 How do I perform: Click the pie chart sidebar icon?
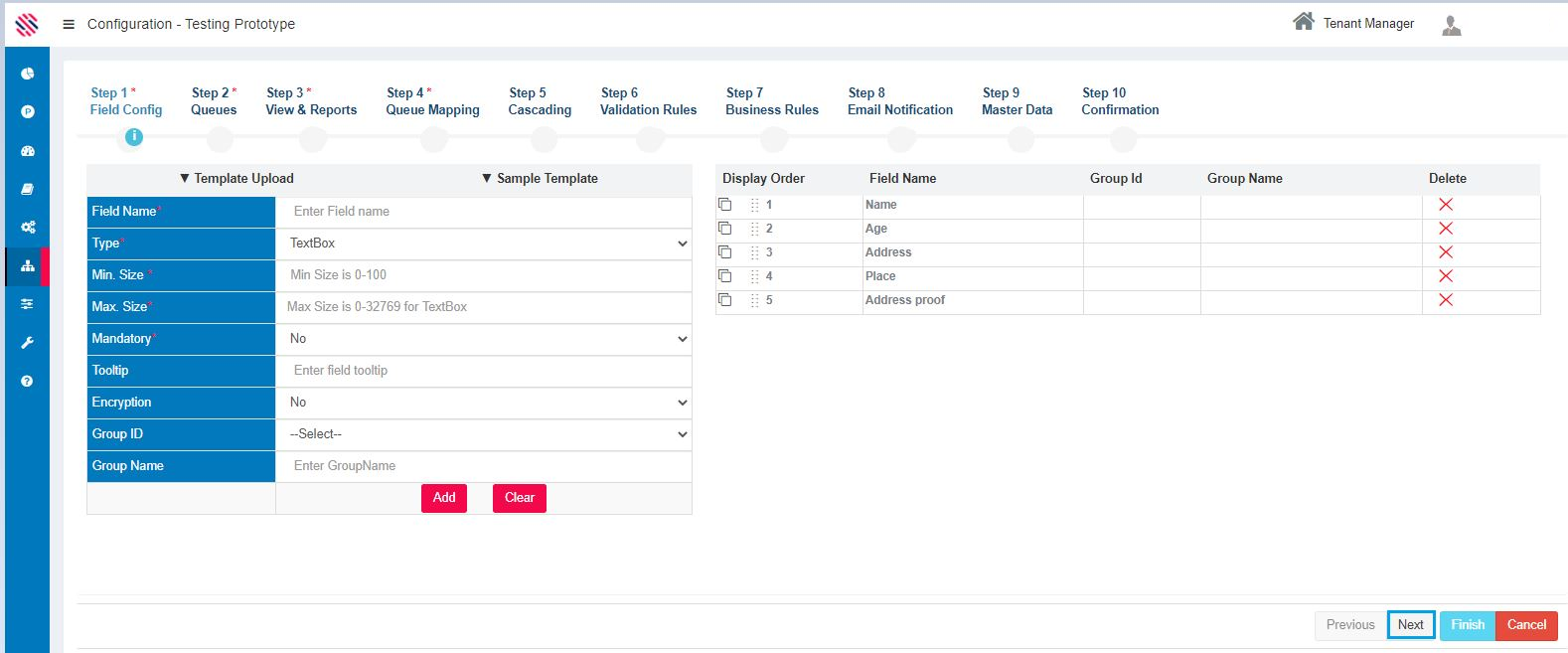(x=28, y=74)
